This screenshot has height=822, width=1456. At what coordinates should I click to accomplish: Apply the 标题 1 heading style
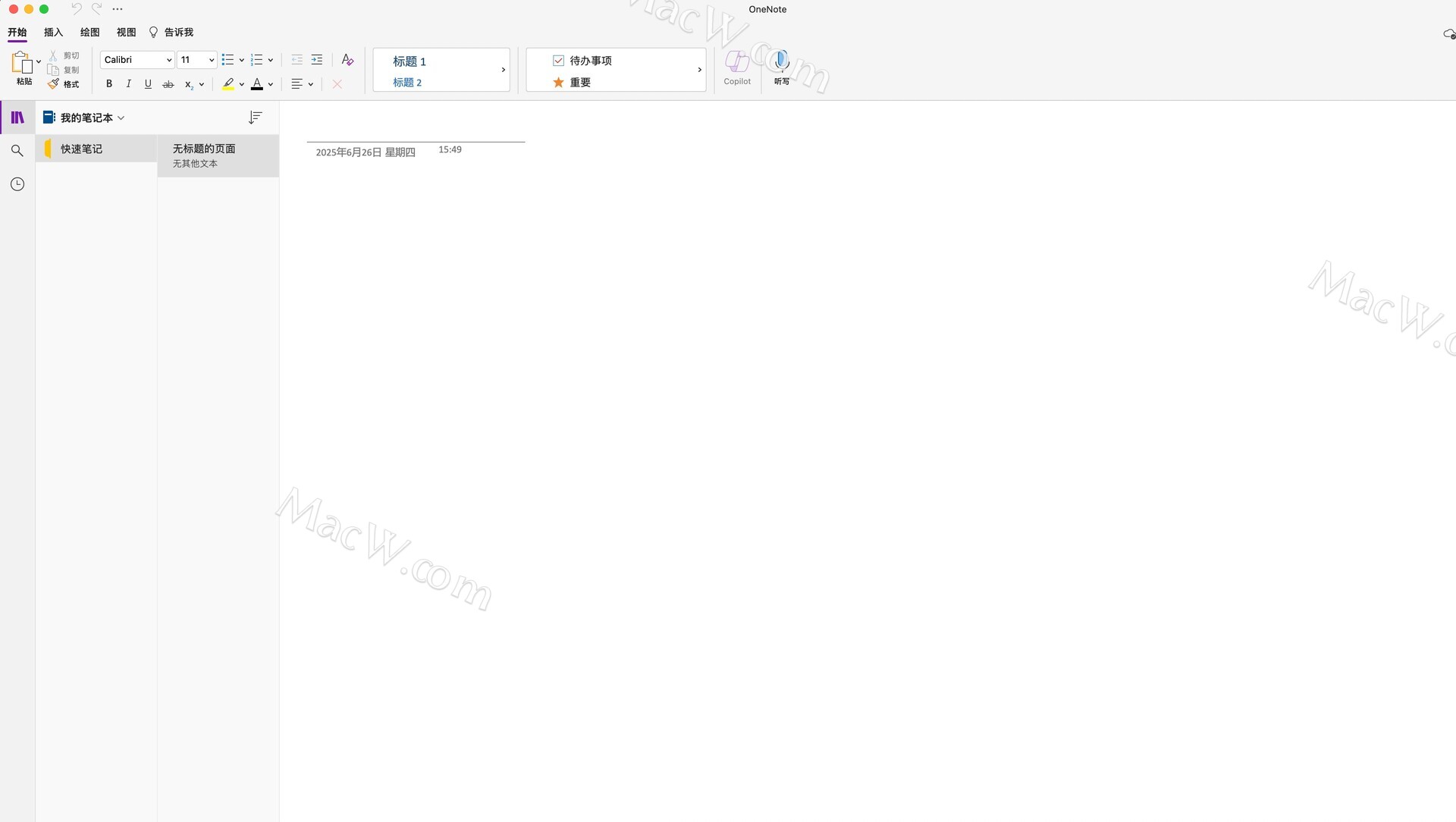click(409, 61)
